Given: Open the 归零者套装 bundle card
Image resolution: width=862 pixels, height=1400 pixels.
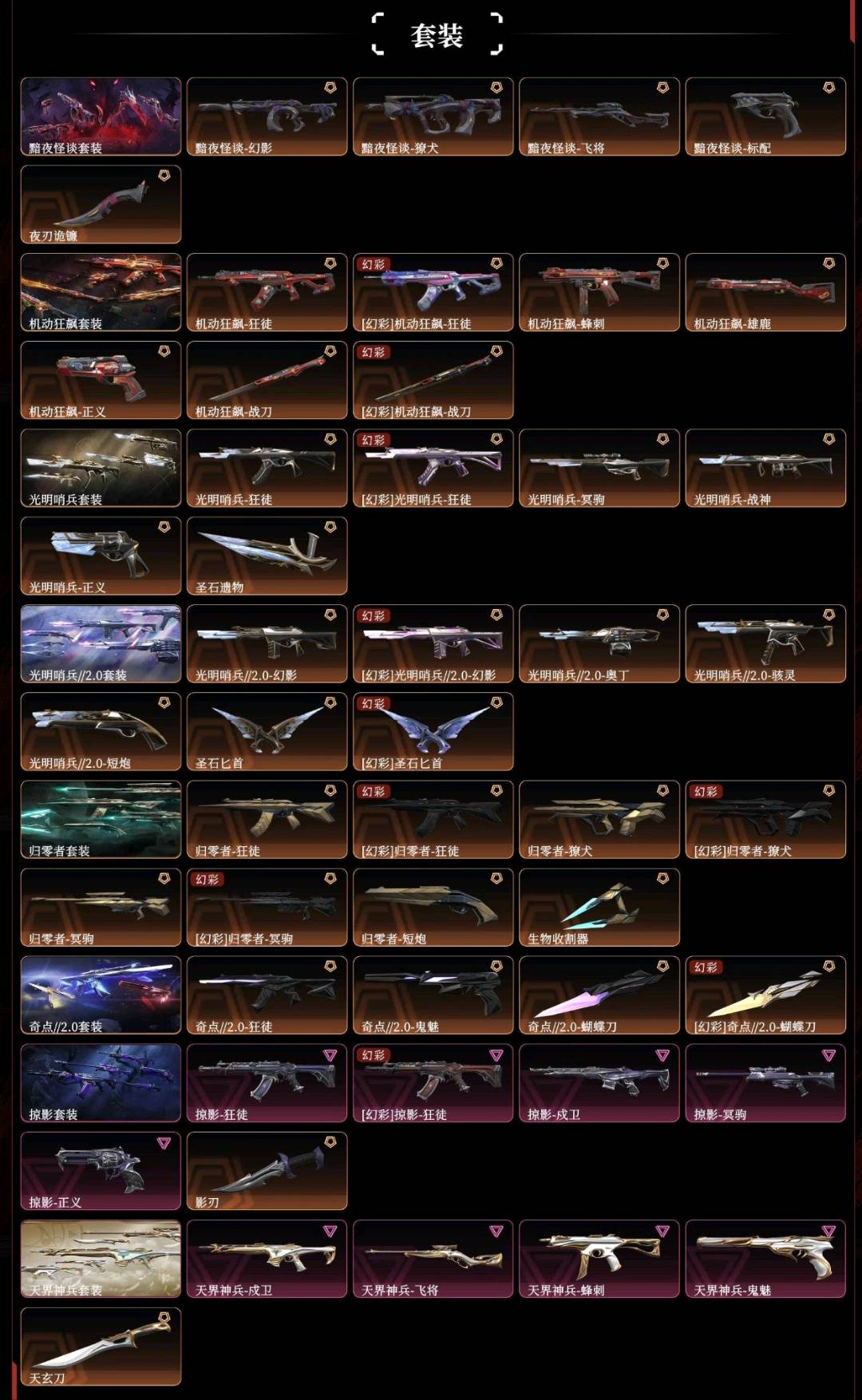Looking at the screenshot, I should (x=101, y=819).
